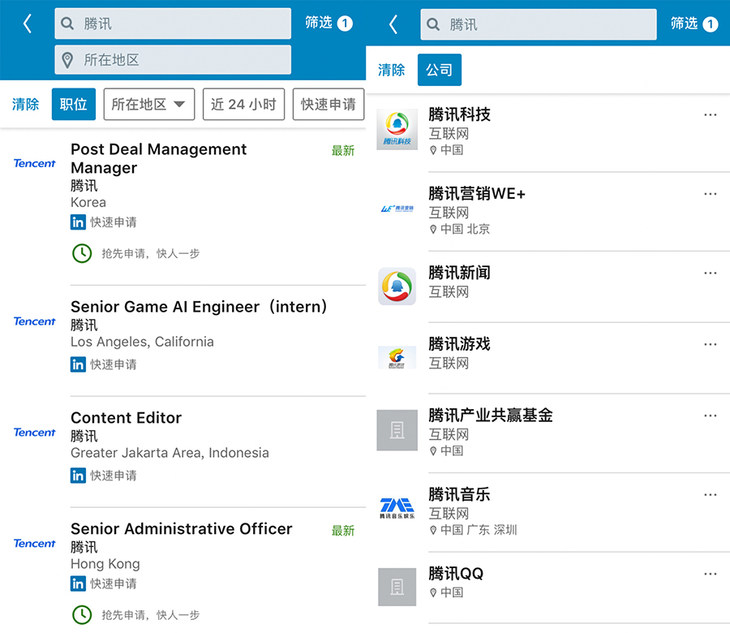Image resolution: width=730 pixels, height=633 pixels.
Task: Open 腾讯游戏 company logo
Action: pyautogui.click(x=397, y=357)
